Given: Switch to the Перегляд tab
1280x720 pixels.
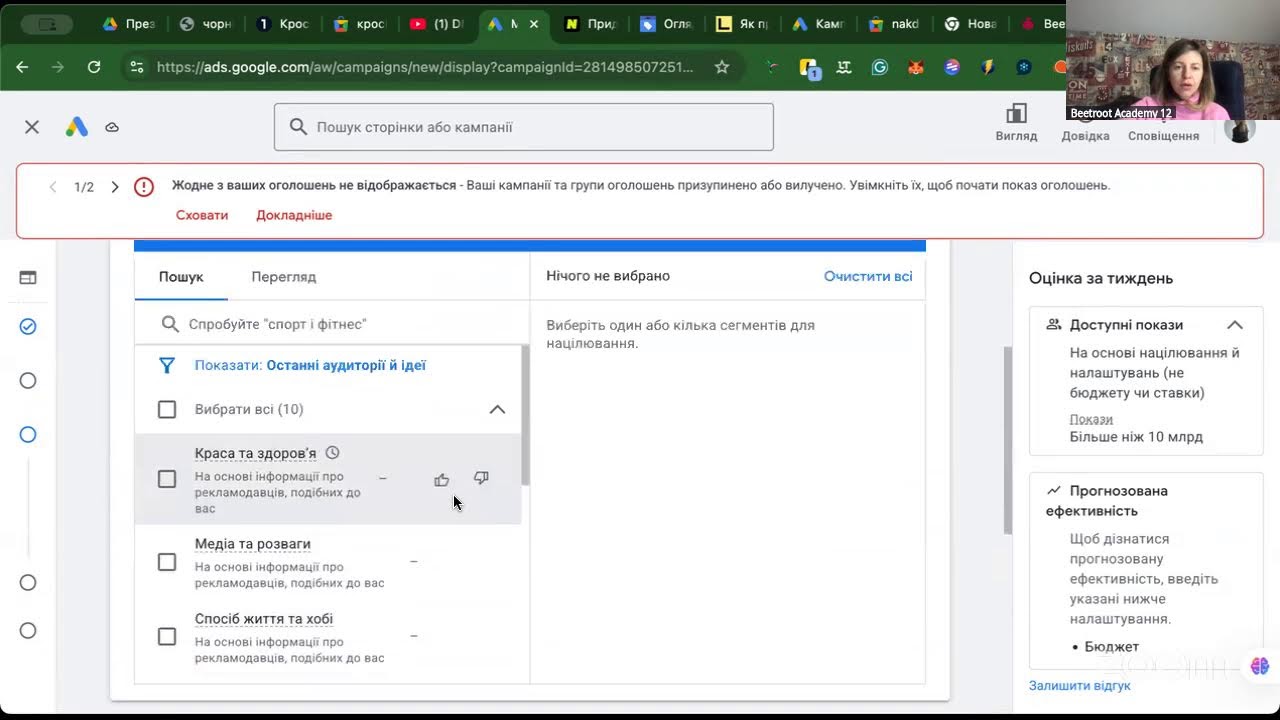Looking at the screenshot, I should pyautogui.click(x=284, y=277).
